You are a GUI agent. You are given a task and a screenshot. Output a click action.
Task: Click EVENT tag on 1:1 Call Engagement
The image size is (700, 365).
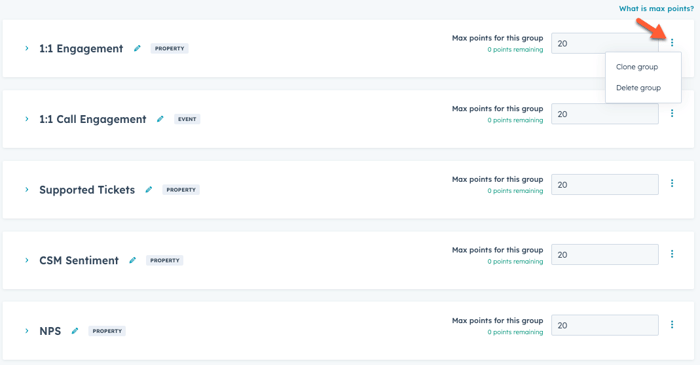pos(187,119)
